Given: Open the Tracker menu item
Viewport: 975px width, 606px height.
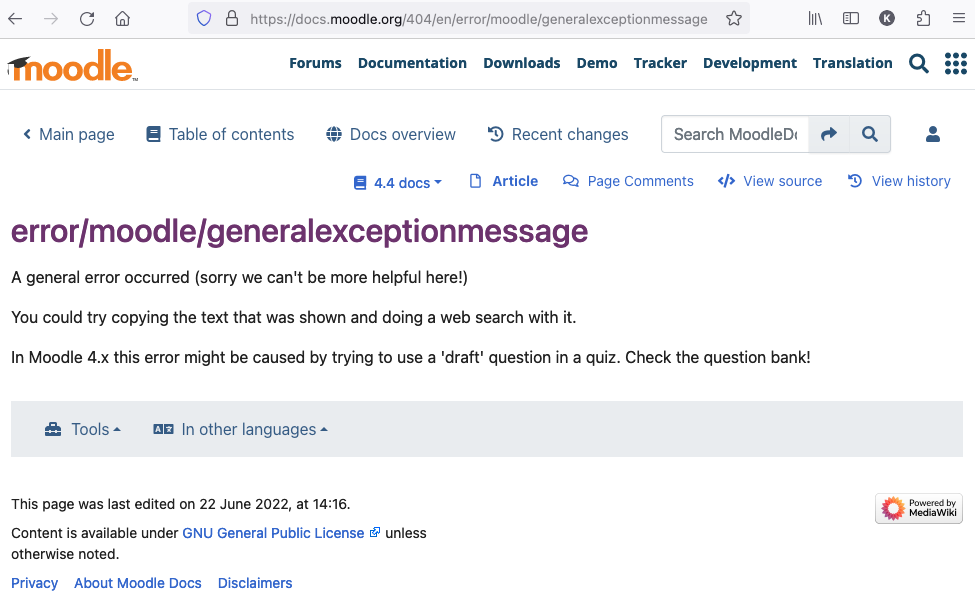Looking at the screenshot, I should click(x=660, y=63).
